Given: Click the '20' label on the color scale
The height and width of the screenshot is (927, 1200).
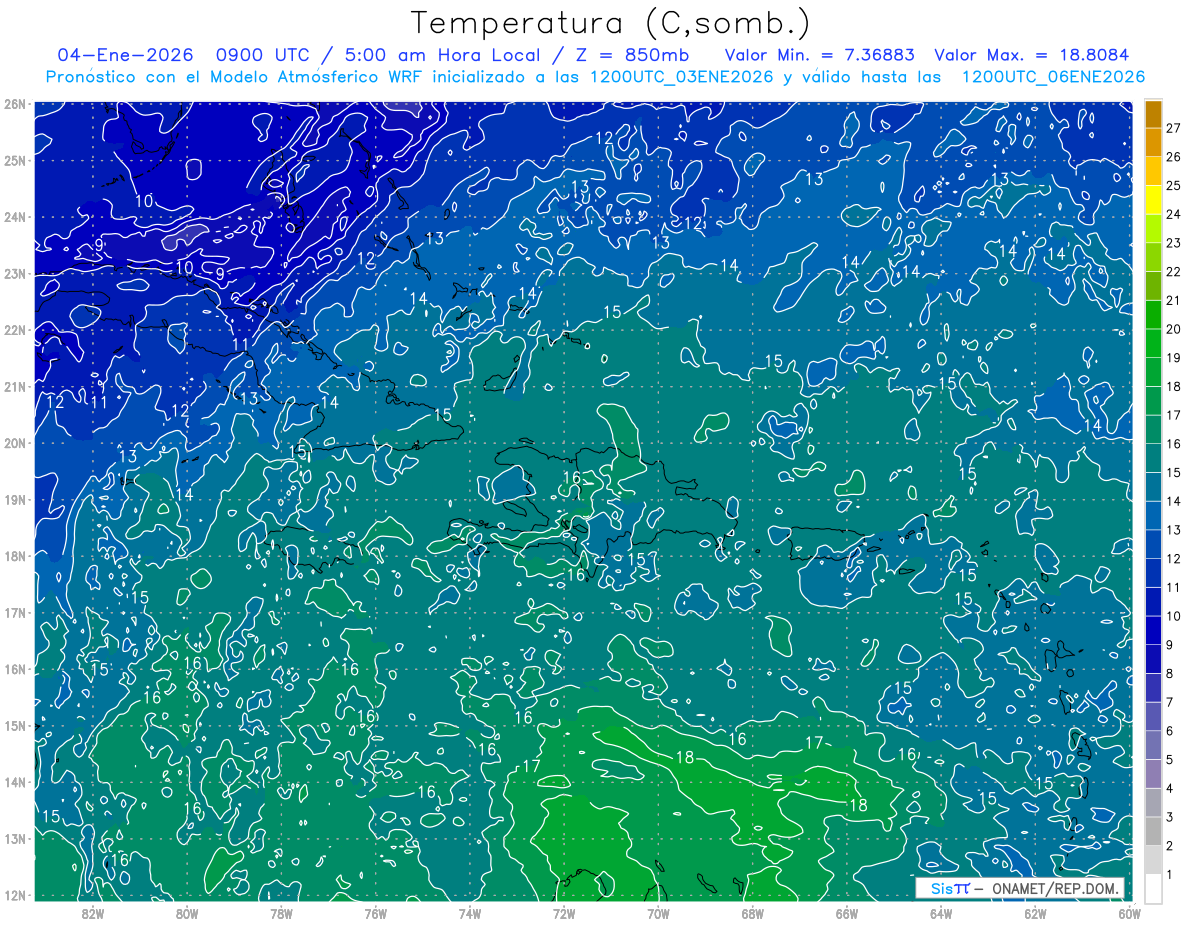Looking at the screenshot, I should pyautogui.click(x=1173, y=329).
